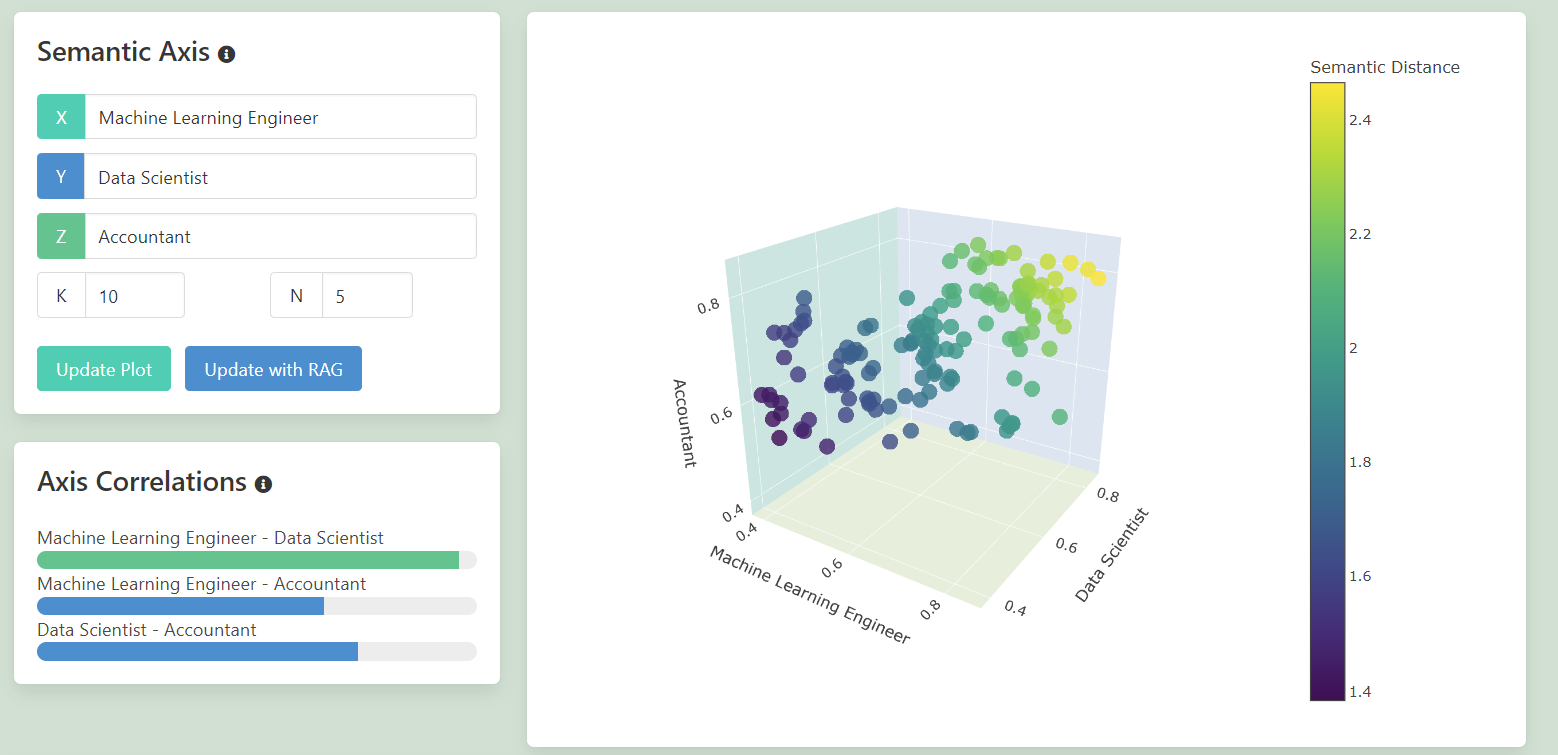The height and width of the screenshot is (755, 1558).
Task: Select the Accountant Z-axis text field
Action: (280, 237)
